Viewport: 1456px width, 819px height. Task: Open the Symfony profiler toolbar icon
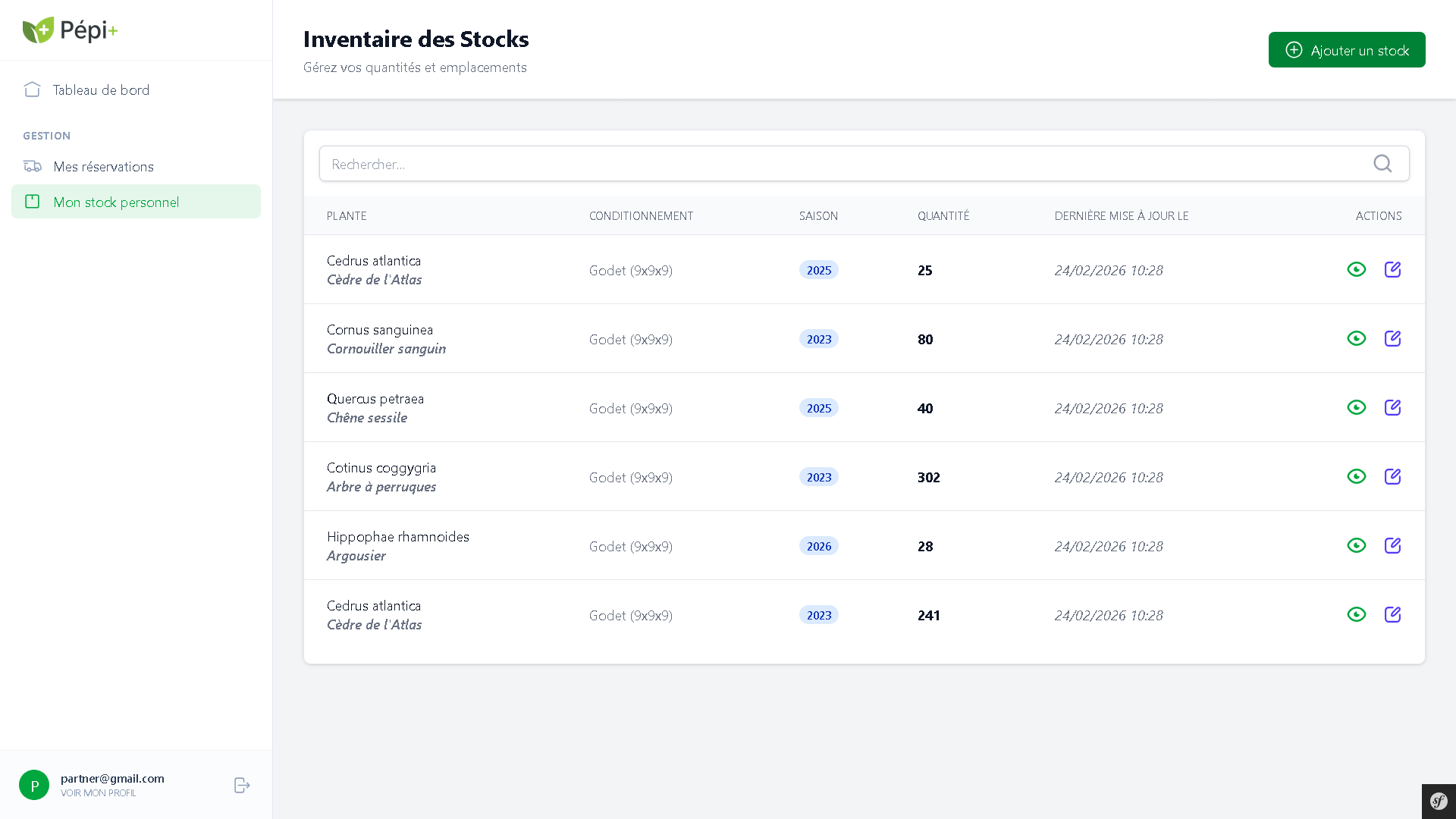click(x=1439, y=801)
